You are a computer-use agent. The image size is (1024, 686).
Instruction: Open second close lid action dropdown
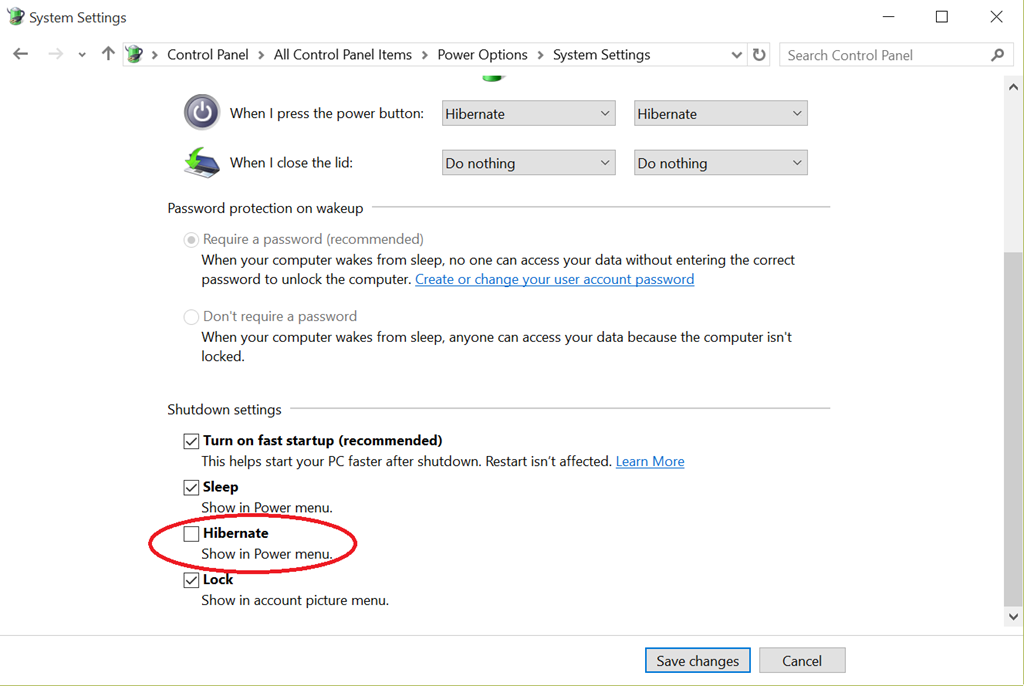coord(720,163)
